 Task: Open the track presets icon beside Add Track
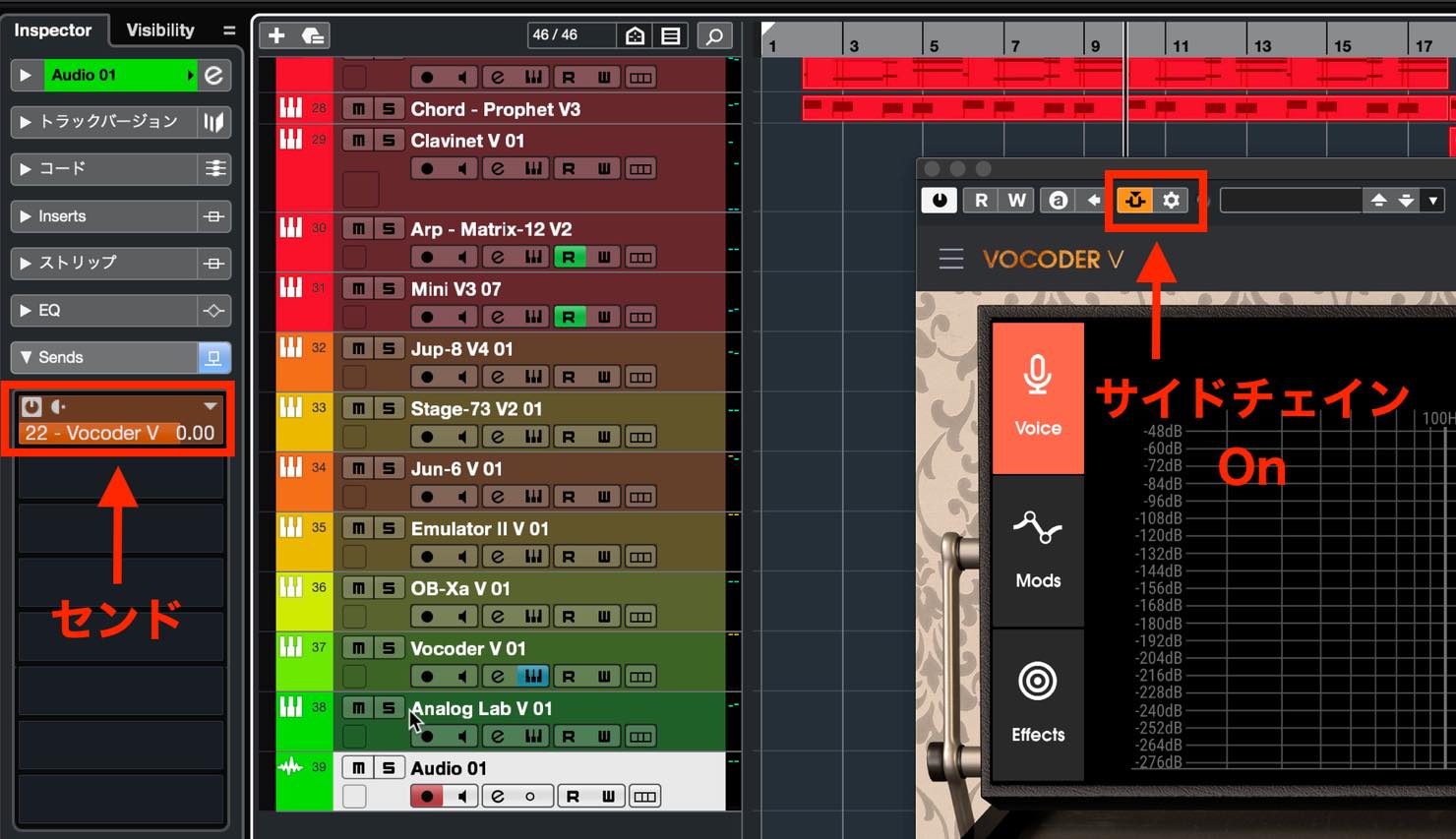click(x=313, y=36)
